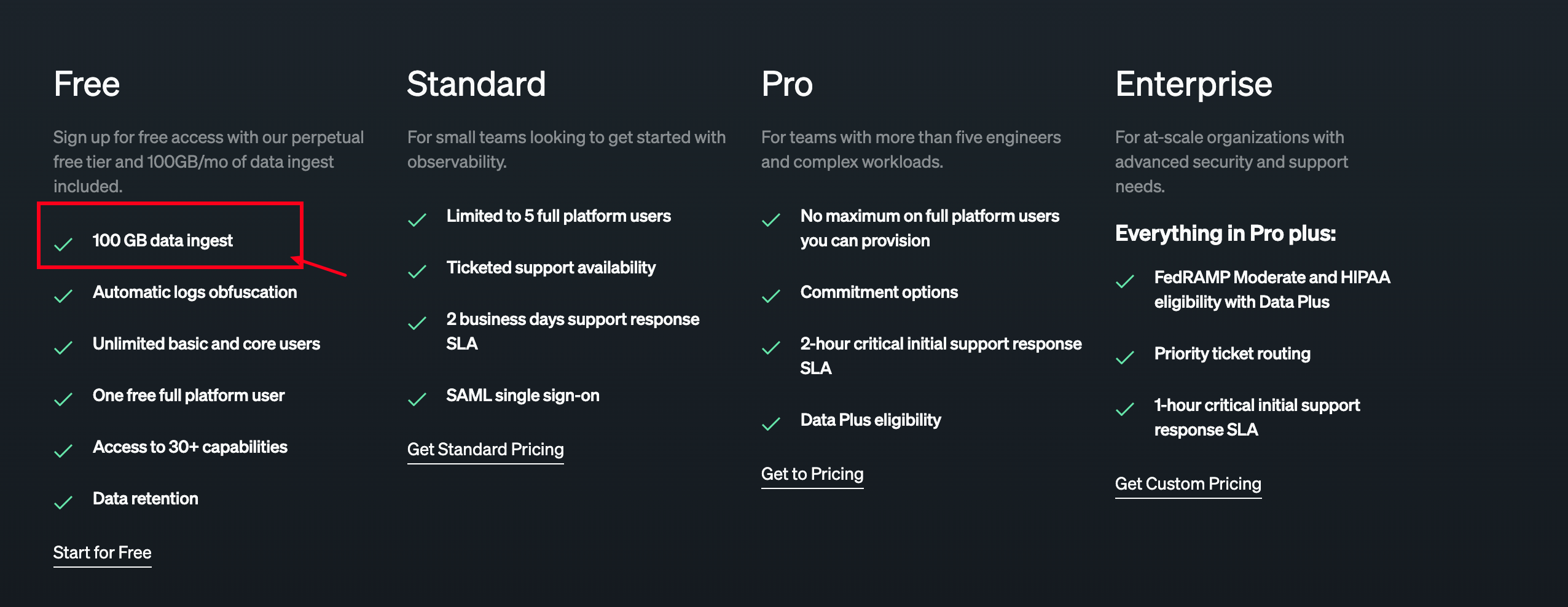The image size is (1568, 607).
Task: Follow the Get to Pricing link
Action: [x=812, y=474]
